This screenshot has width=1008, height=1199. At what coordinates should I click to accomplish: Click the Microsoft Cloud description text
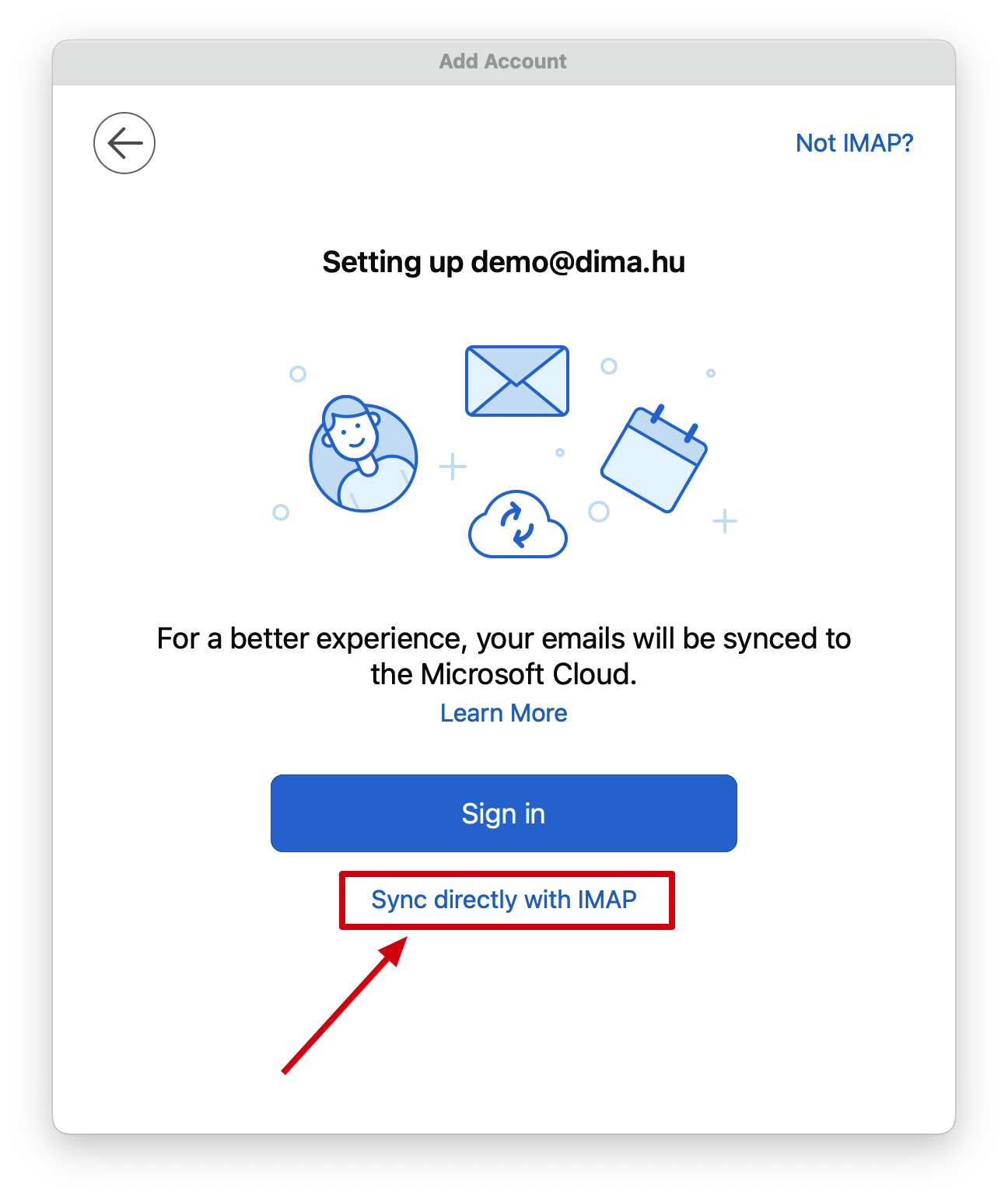[x=504, y=656]
